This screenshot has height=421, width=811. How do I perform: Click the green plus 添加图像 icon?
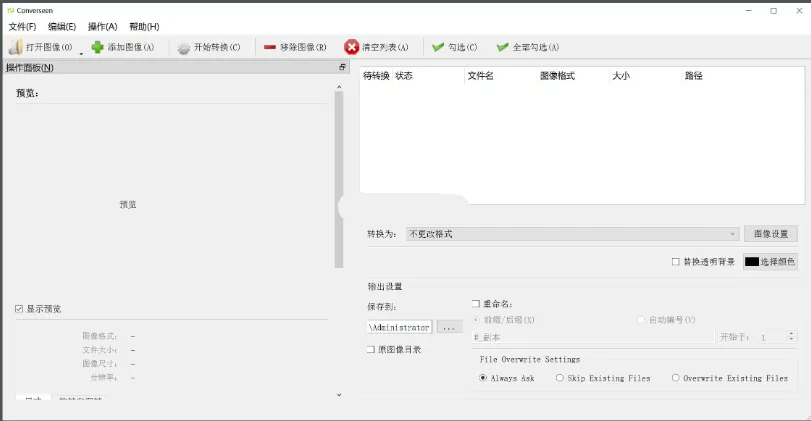(x=97, y=47)
